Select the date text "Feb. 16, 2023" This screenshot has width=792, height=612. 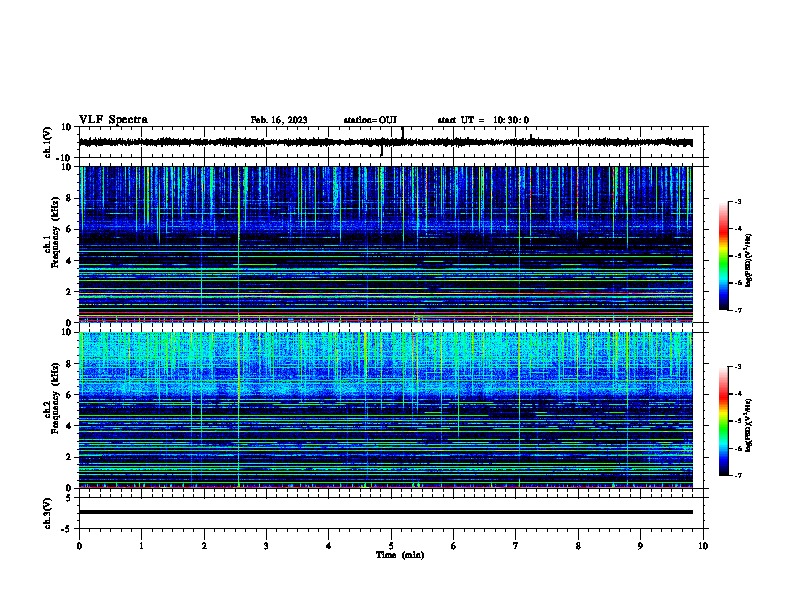(x=279, y=120)
